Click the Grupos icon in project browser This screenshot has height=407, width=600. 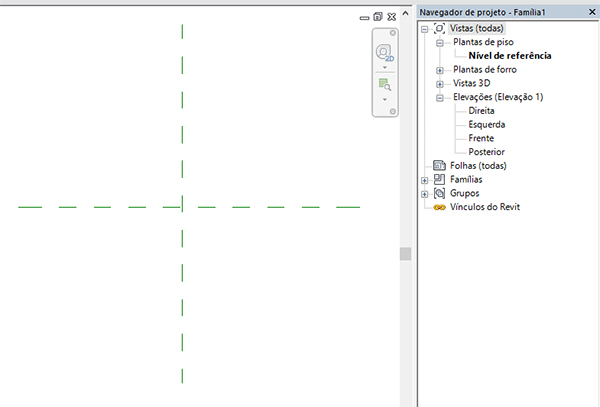439,193
